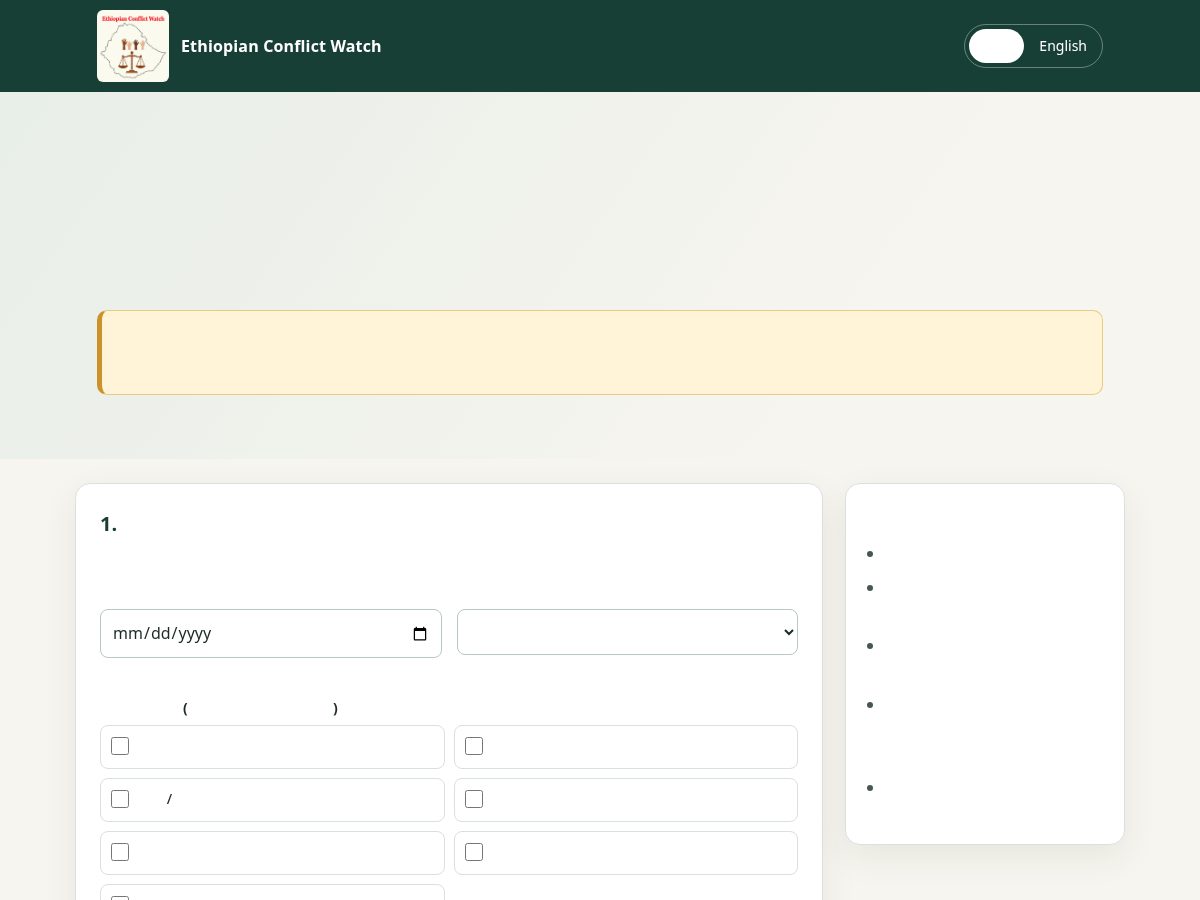Expand the empty dropdown beside the date field
1200x900 pixels.
tap(627, 632)
